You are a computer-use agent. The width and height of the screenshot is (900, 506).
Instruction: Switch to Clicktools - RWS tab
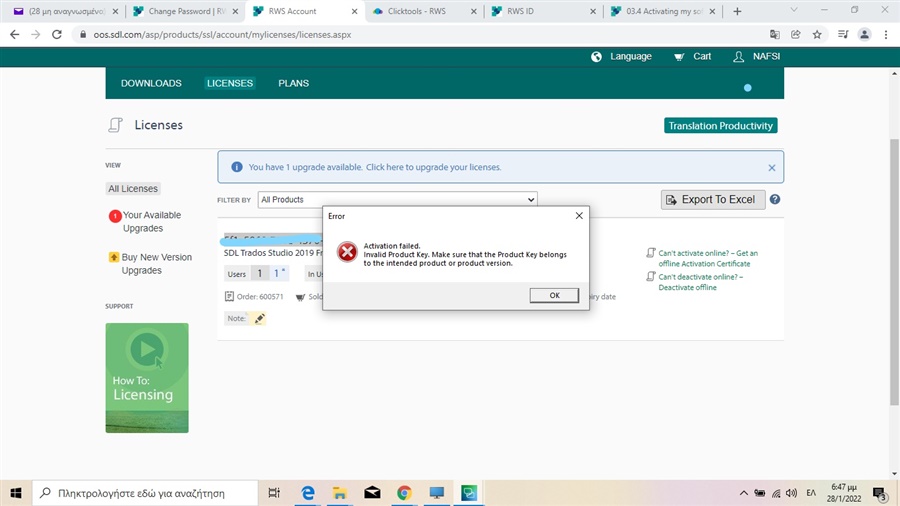pos(424,11)
